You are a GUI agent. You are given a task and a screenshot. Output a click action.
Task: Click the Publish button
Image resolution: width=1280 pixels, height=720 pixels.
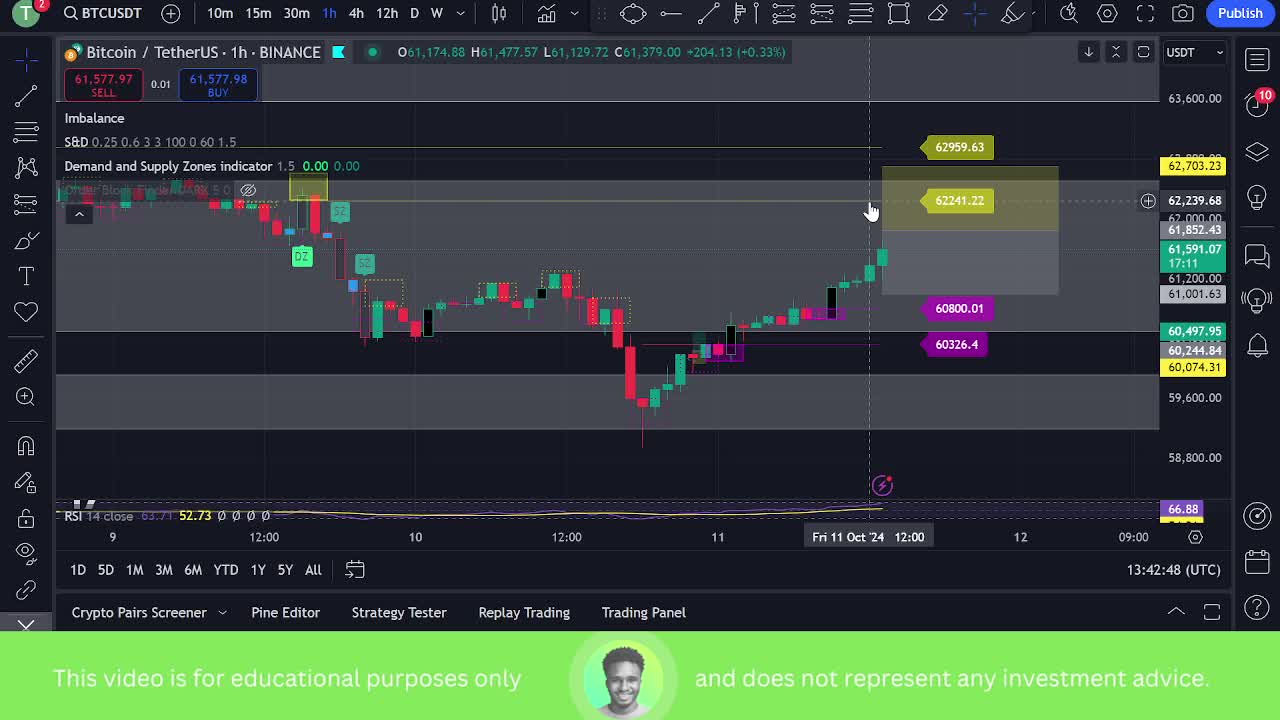point(1240,13)
